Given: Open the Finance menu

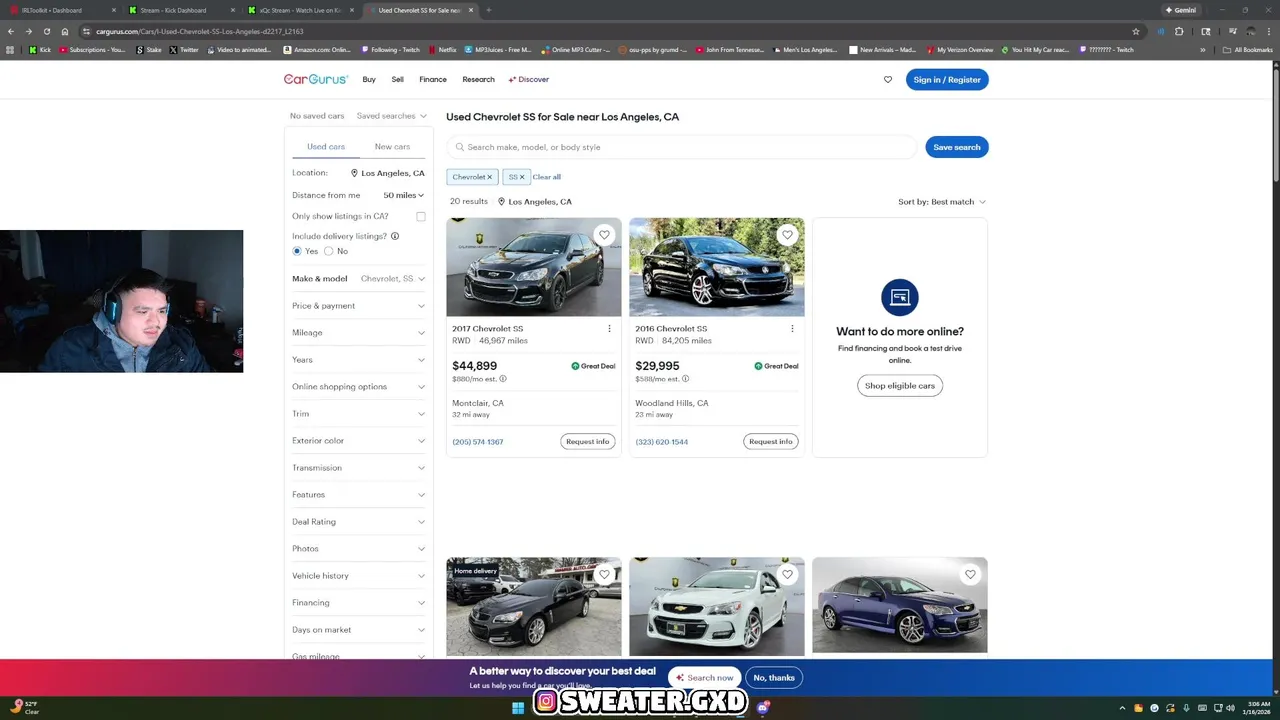Looking at the screenshot, I should [x=433, y=79].
